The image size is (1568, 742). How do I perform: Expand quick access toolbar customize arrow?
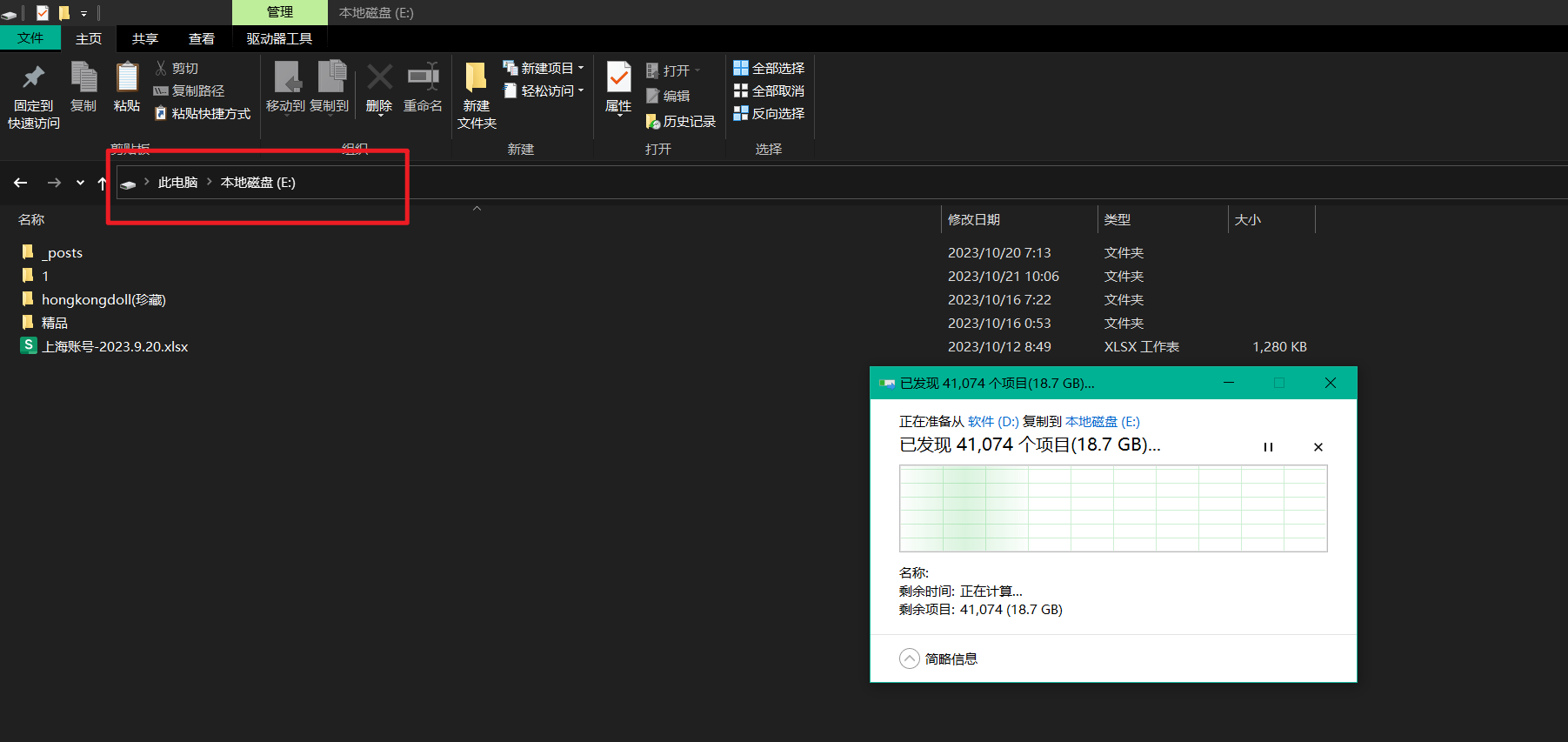click(x=83, y=13)
